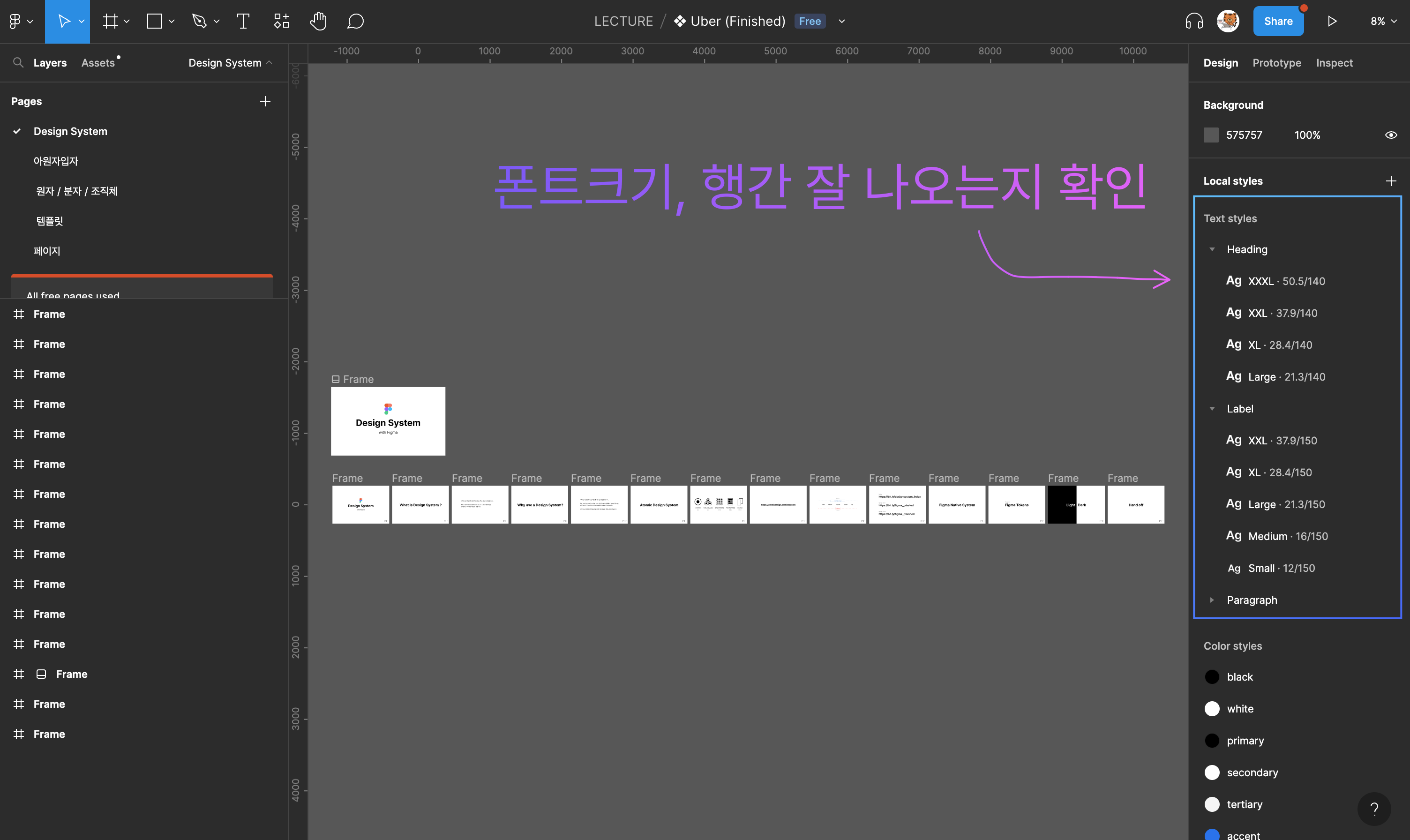Select the Design System page
Image resolution: width=1410 pixels, height=840 pixels.
point(70,131)
